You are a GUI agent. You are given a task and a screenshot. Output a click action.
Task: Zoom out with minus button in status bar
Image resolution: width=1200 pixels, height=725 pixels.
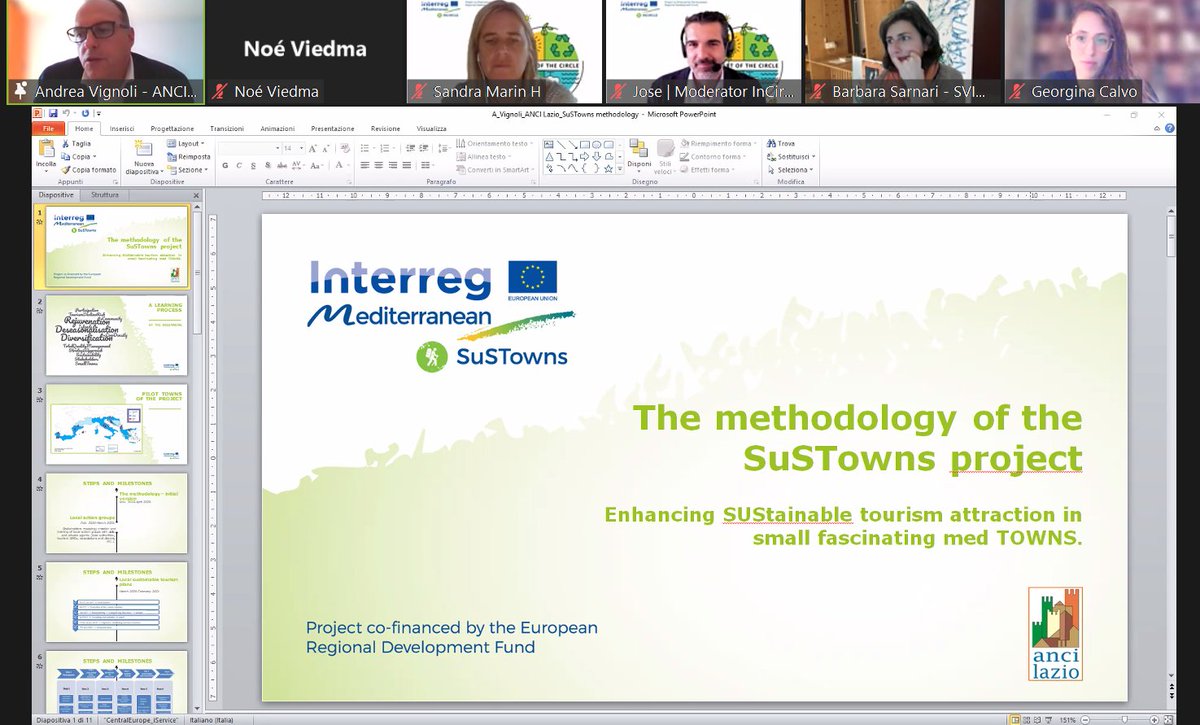(1084, 720)
